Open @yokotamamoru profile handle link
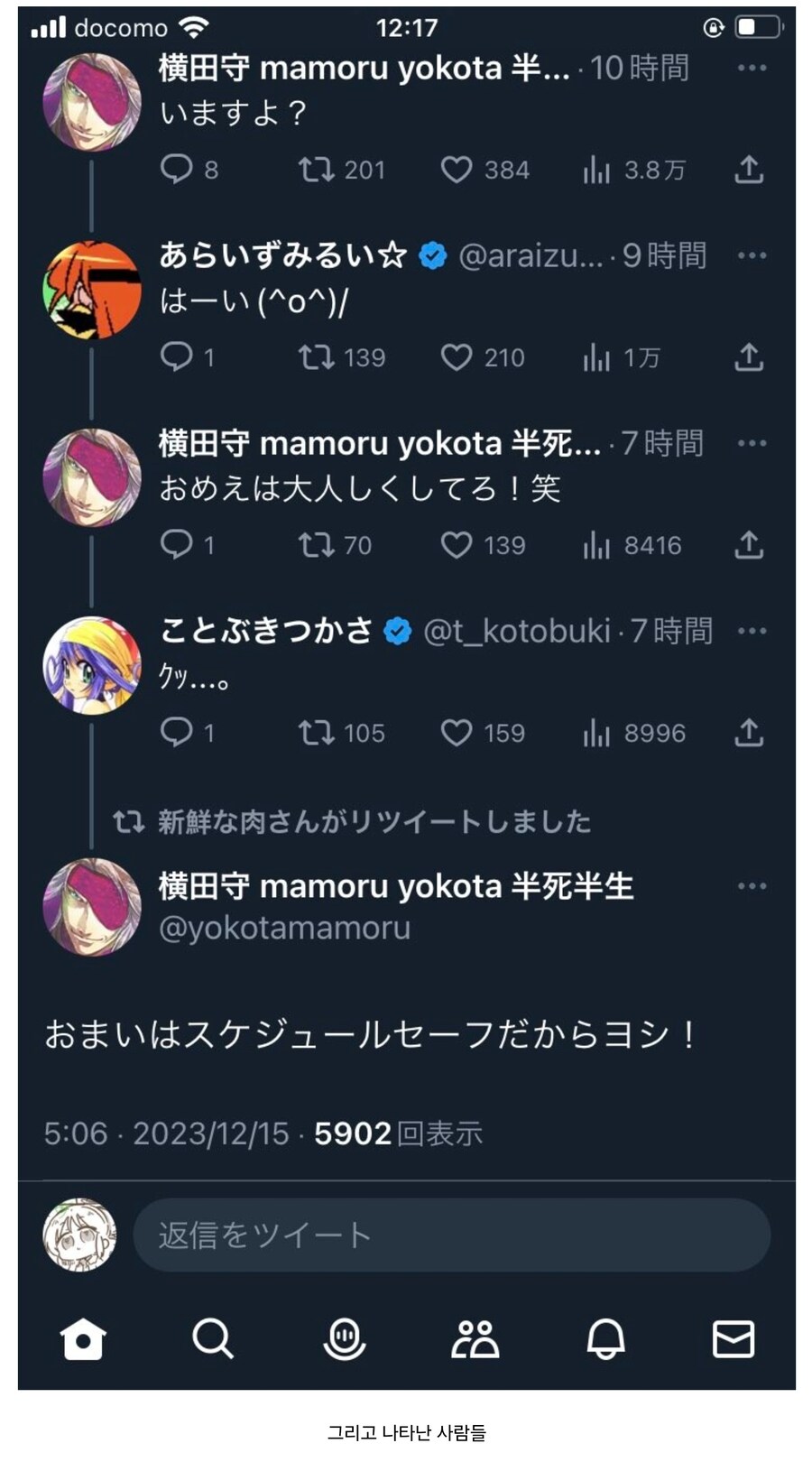 (284, 928)
